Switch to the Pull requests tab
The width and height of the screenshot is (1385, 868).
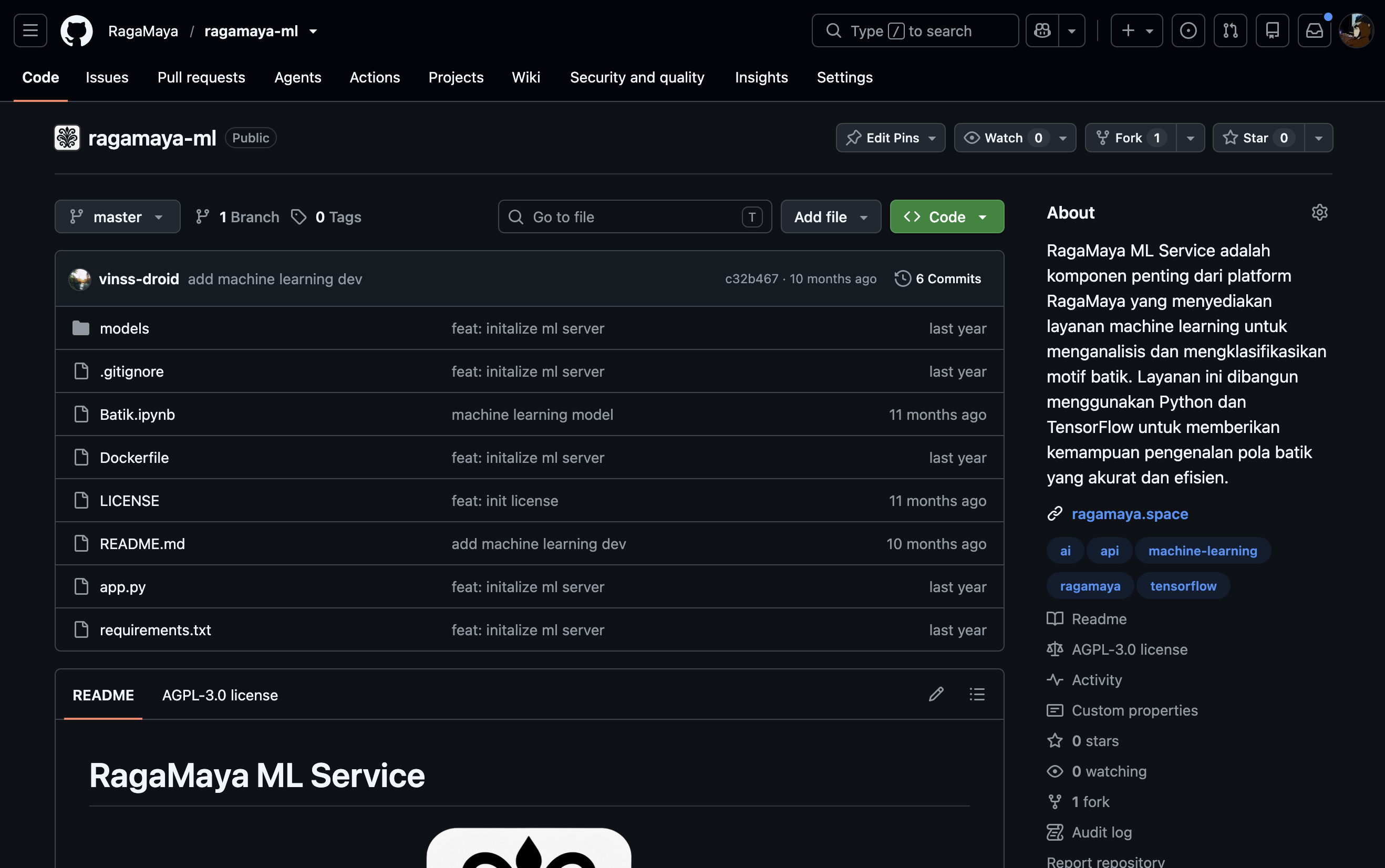coord(201,77)
